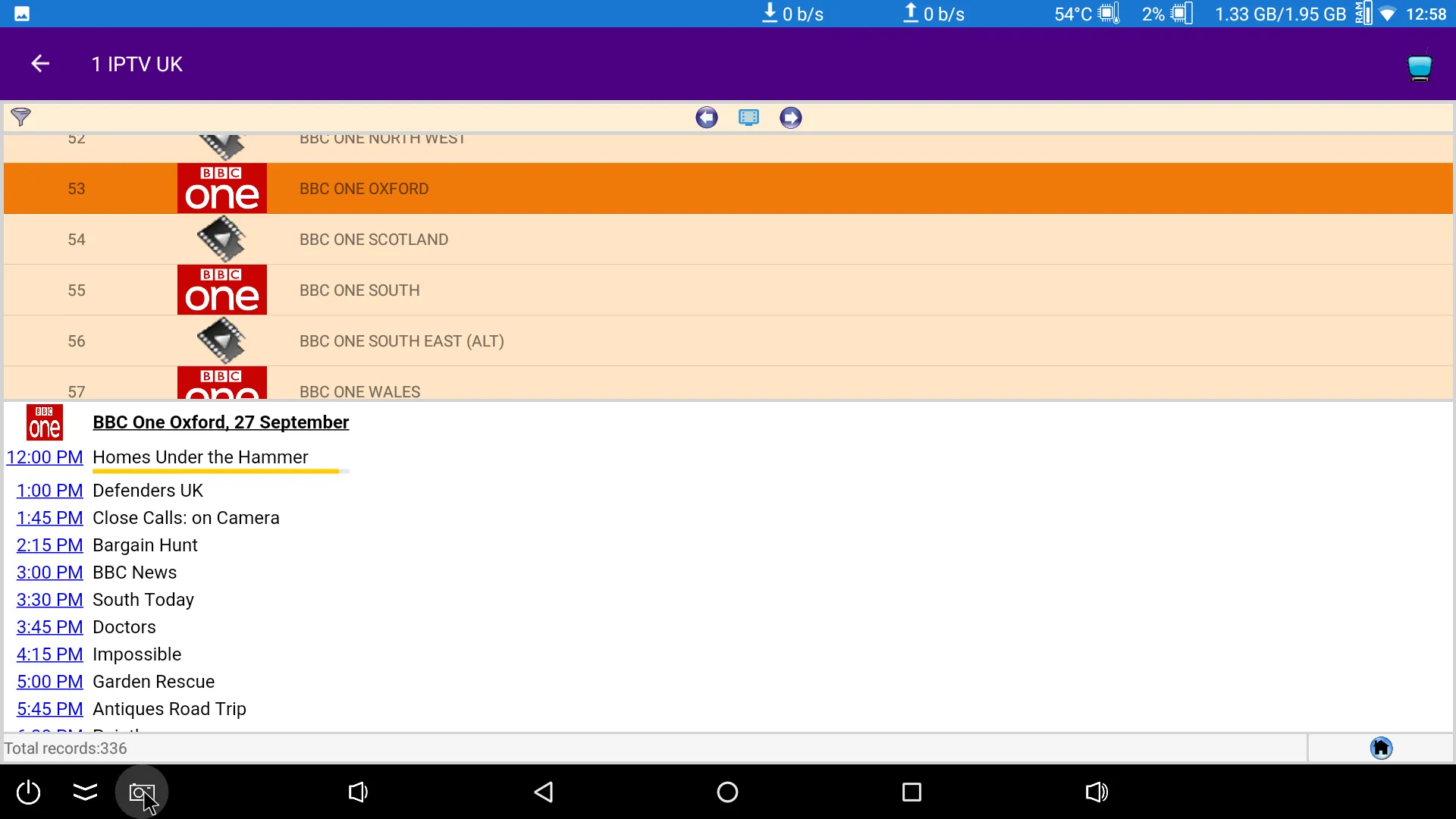Raise the volume with the loud speaker icon

(1097, 792)
